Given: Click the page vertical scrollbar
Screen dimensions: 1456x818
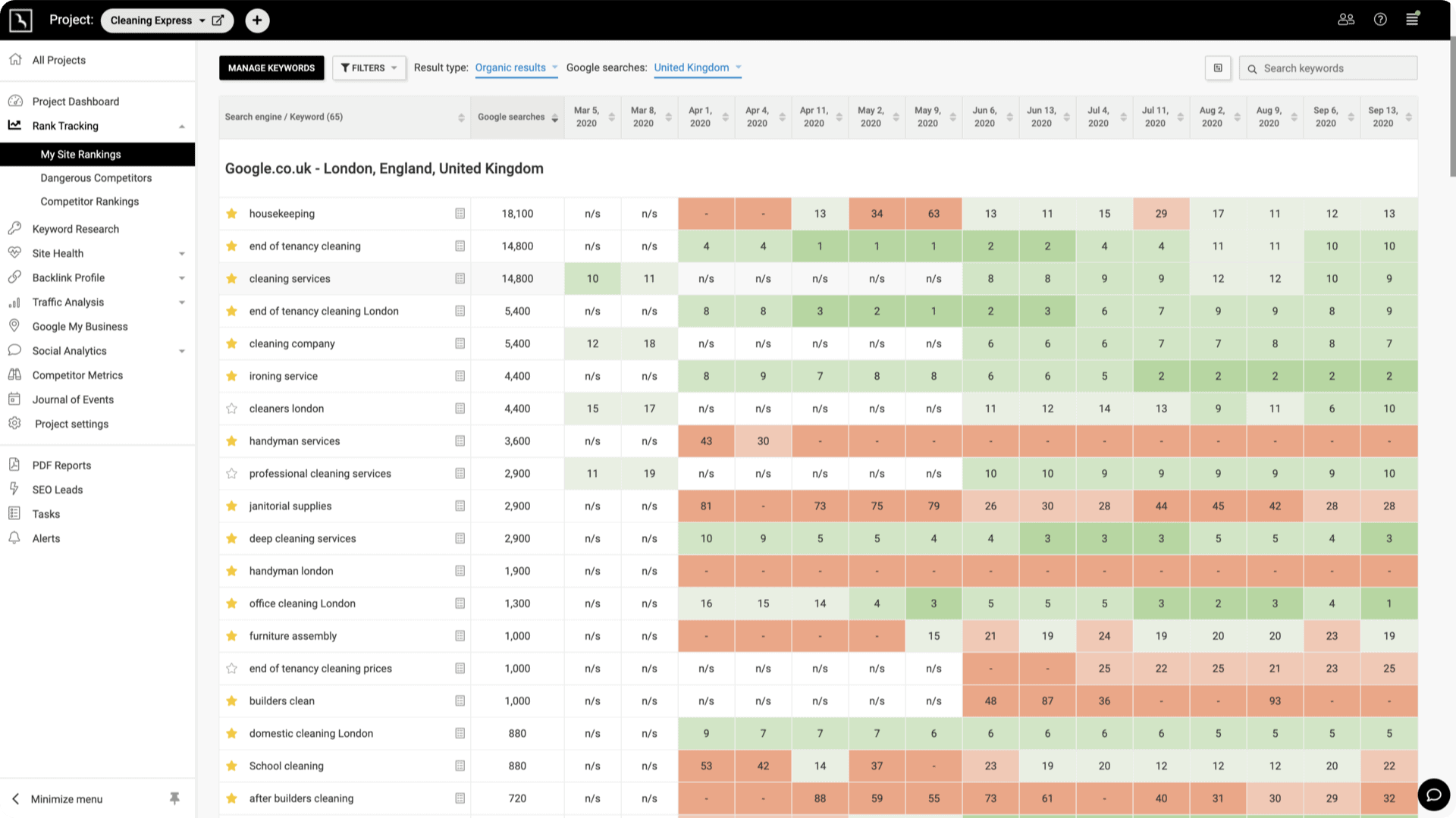Looking at the screenshot, I should (x=1451, y=106).
